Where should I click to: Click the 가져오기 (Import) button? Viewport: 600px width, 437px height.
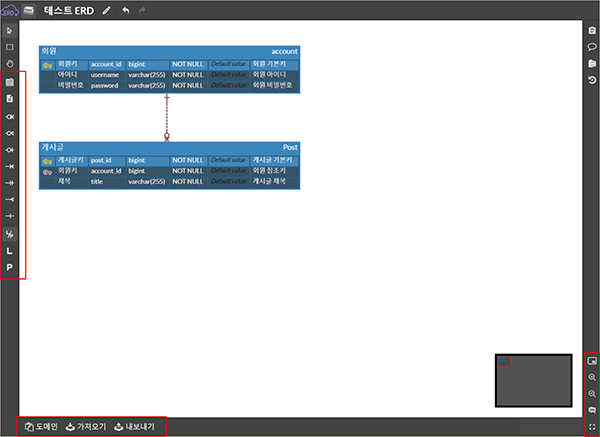click(85, 427)
